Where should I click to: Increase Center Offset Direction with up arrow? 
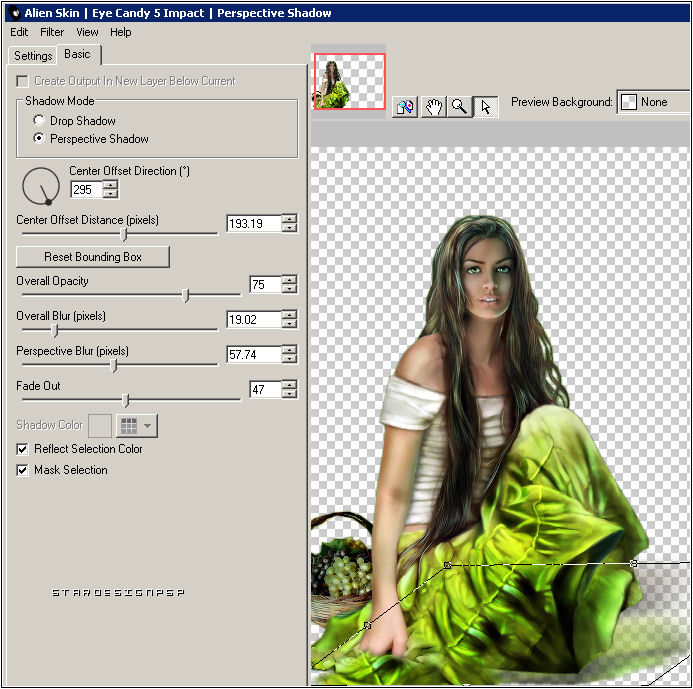[x=110, y=185]
